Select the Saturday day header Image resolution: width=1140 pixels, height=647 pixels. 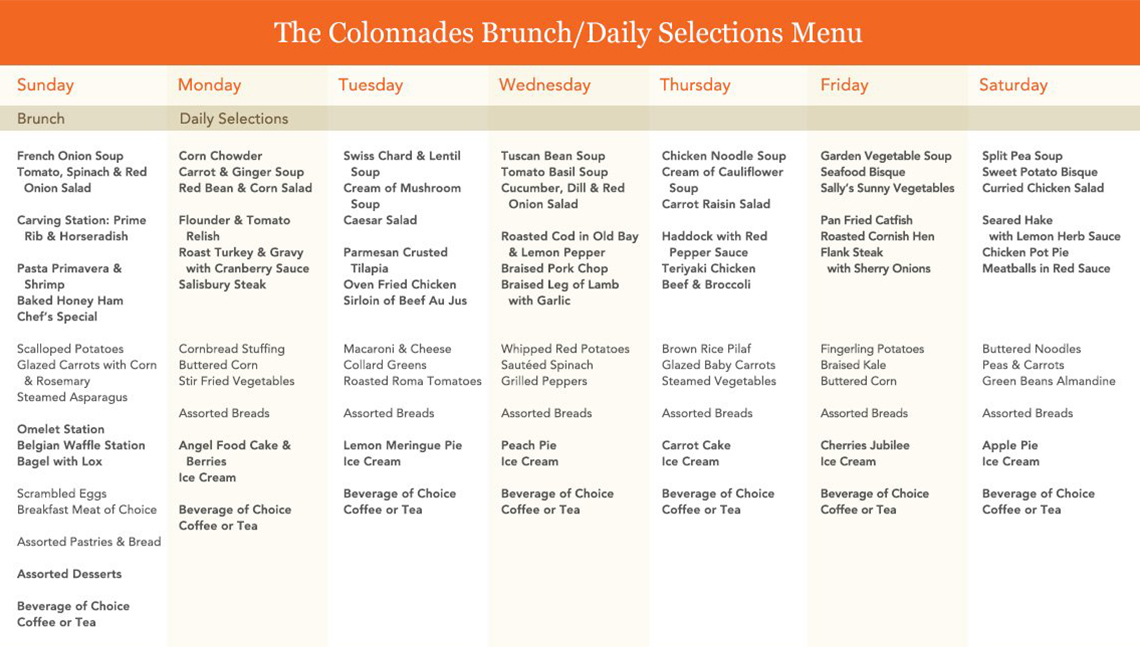point(1013,85)
